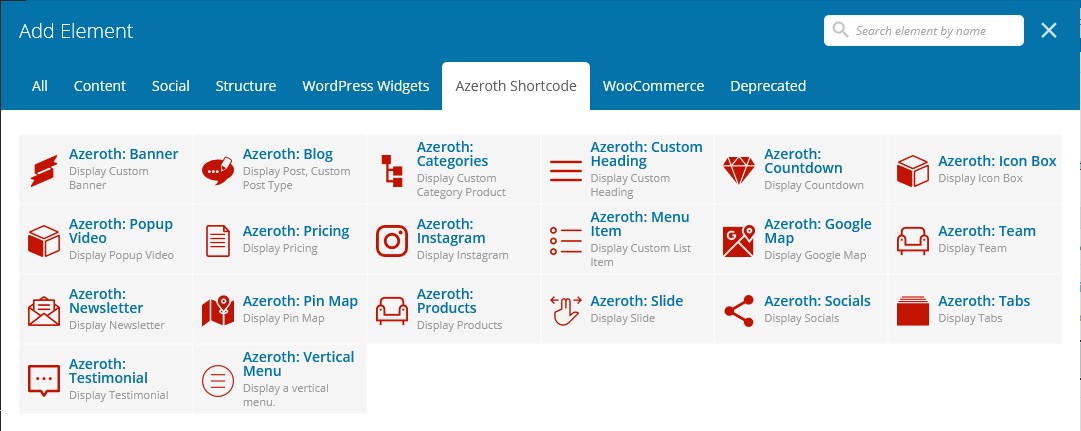This screenshot has height=431, width=1081.
Task: Click the Socials share icon
Action: pos(739,311)
